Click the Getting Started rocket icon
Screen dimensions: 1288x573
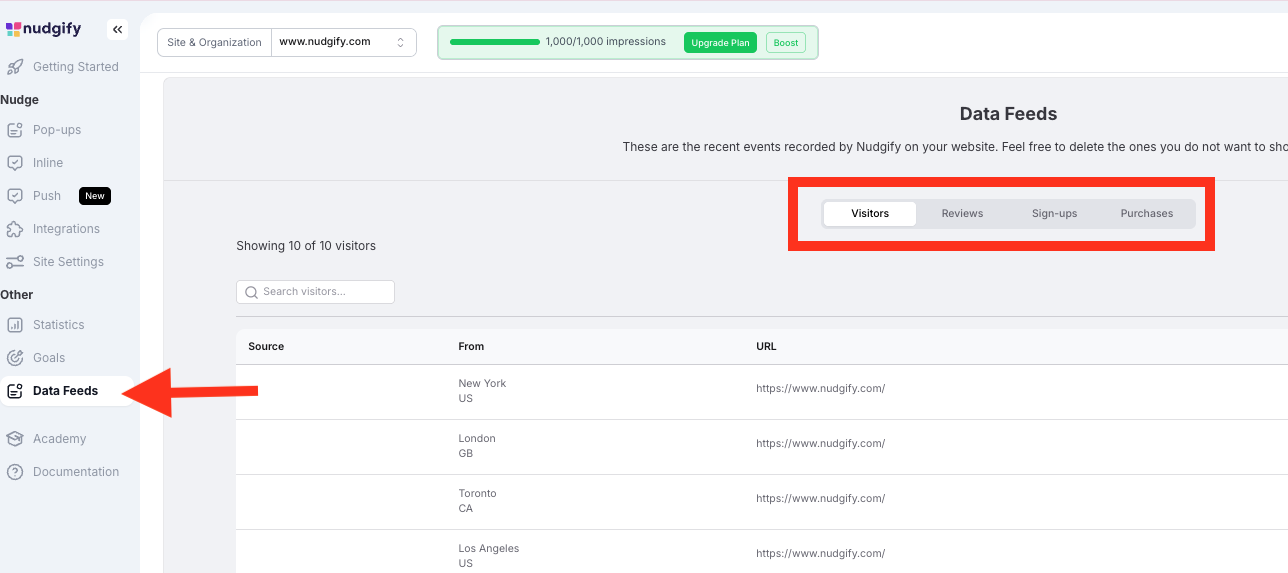15,67
